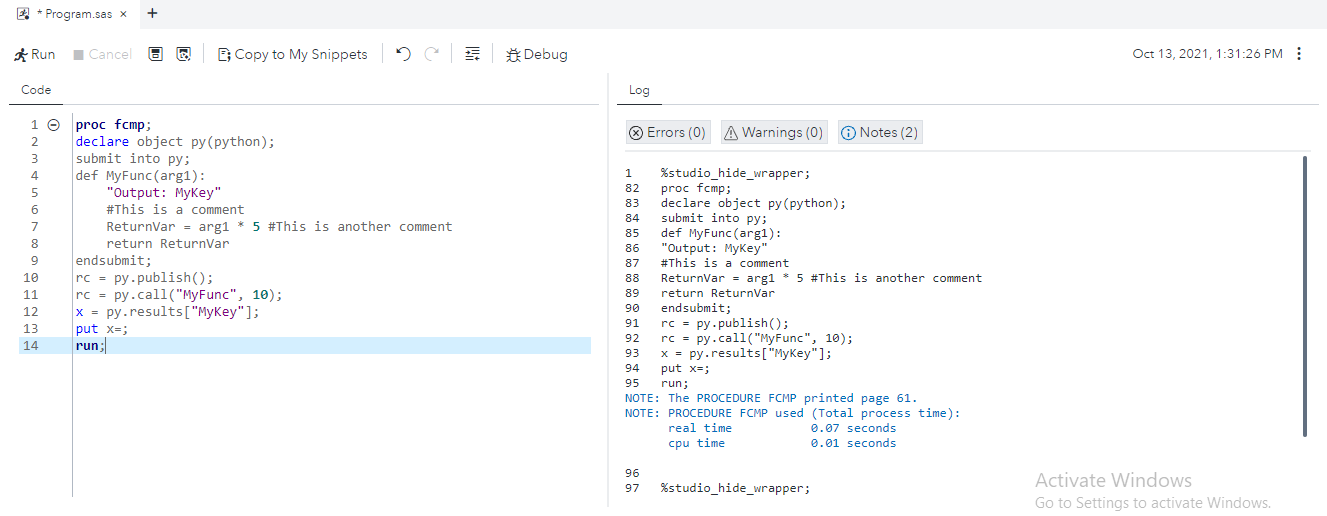This screenshot has width=1327, height=516.
Task: Start the Debug tool
Action: pyautogui.click(x=536, y=54)
